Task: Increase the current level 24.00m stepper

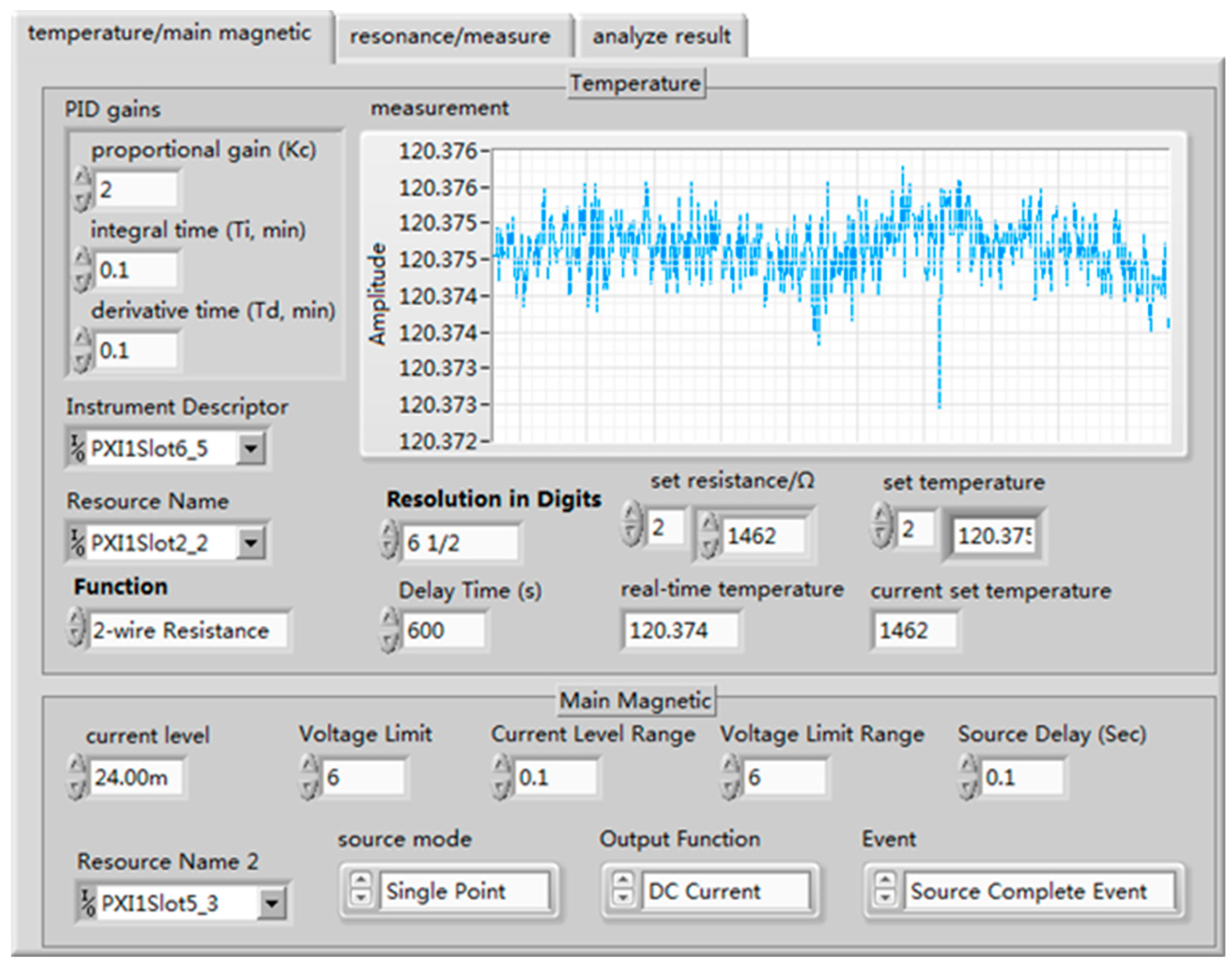Action: pyautogui.click(x=76, y=765)
